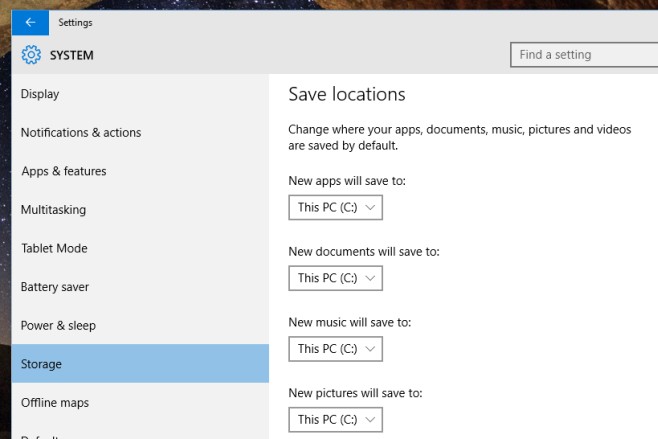Image resolution: width=658 pixels, height=439 pixels.
Task: Click the chevron on New music dropdown
Action: point(370,349)
